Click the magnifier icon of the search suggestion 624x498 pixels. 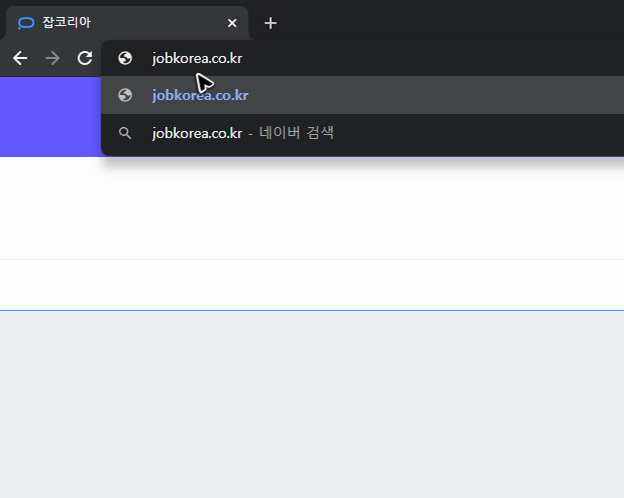pos(125,133)
